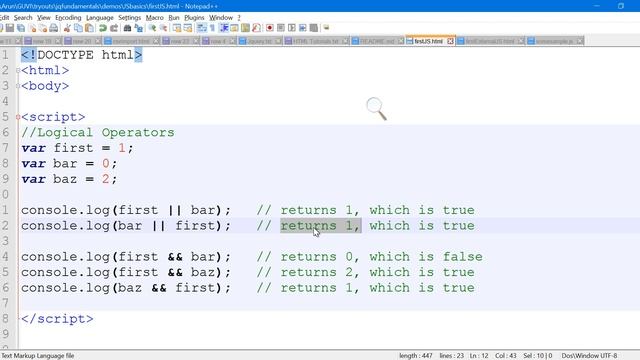The width and height of the screenshot is (640, 360).
Task: Click the last toolbar icon after Save Macro
Action: point(326,28)
